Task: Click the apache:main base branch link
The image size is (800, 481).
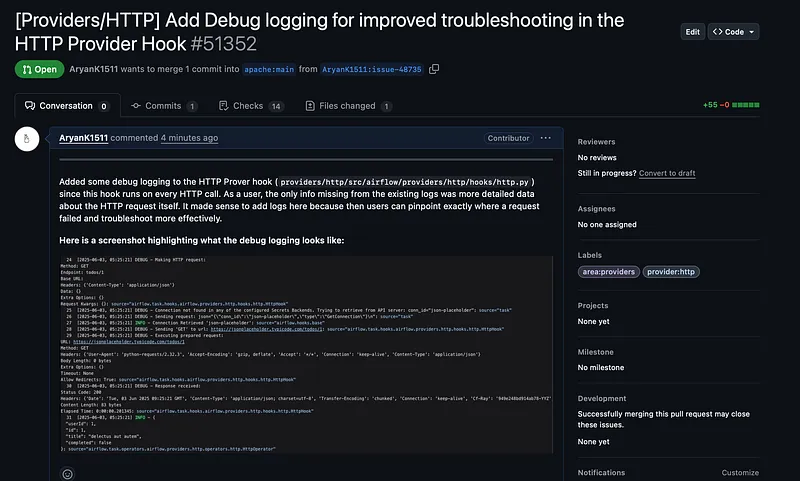Action: 269,69
